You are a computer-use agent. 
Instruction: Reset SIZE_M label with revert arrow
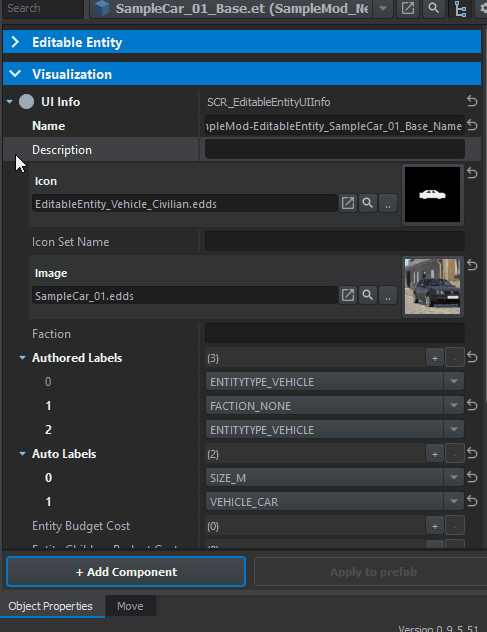click(x=472, y=477)
